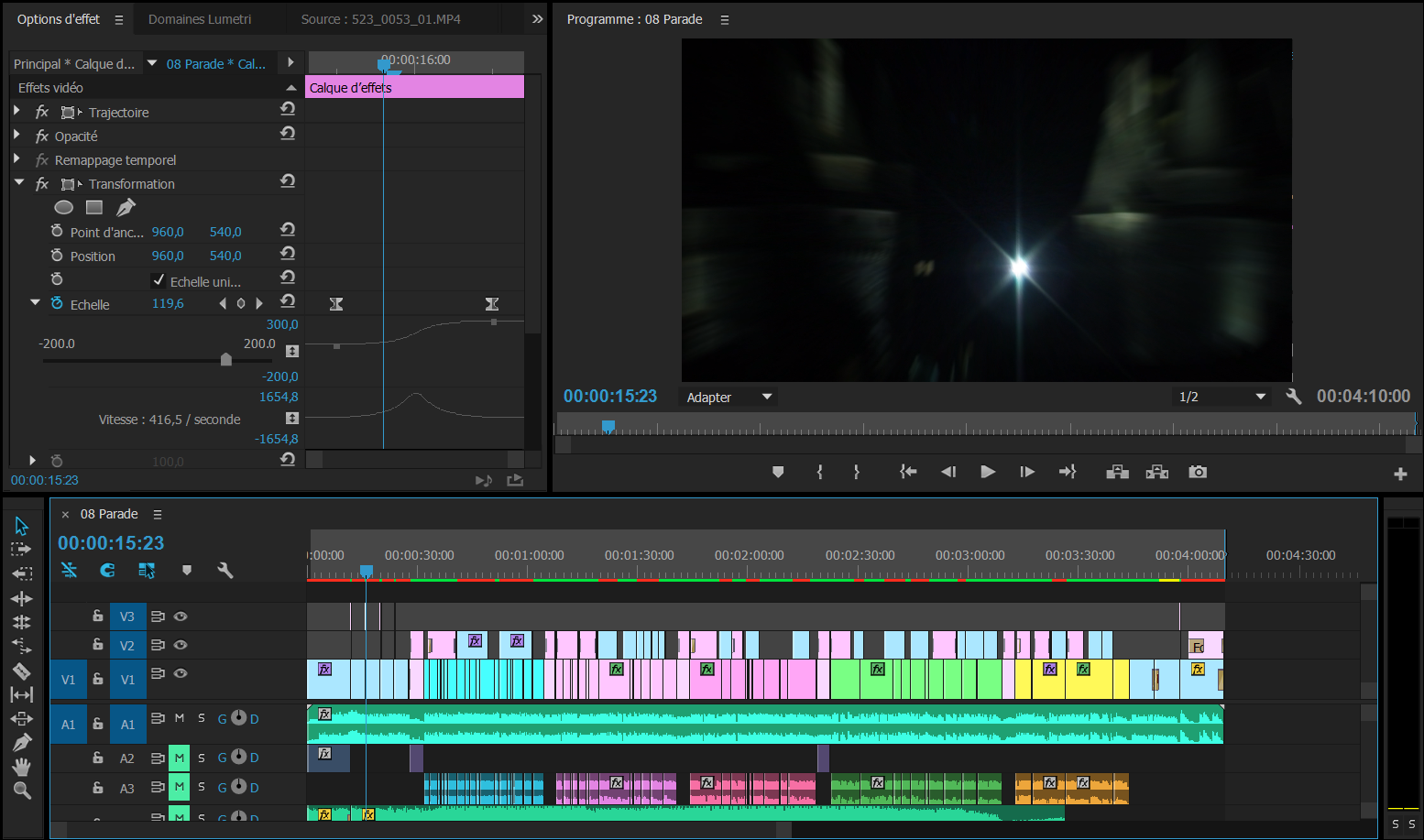The image size is (1424, 840).
Task: Expand the Opacité effect properties
Action: tap(16, 134)
